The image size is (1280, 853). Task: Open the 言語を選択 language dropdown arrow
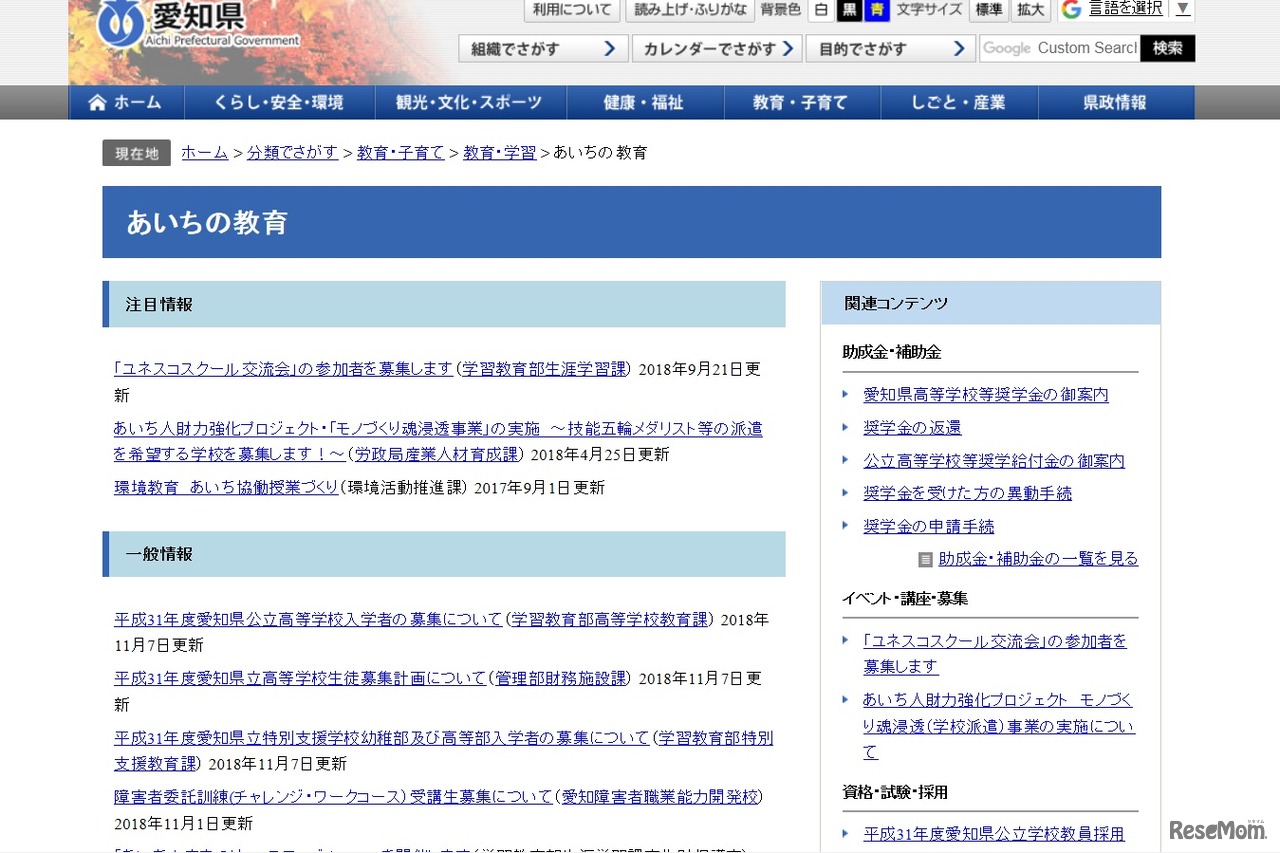(x=1183, y=9)
